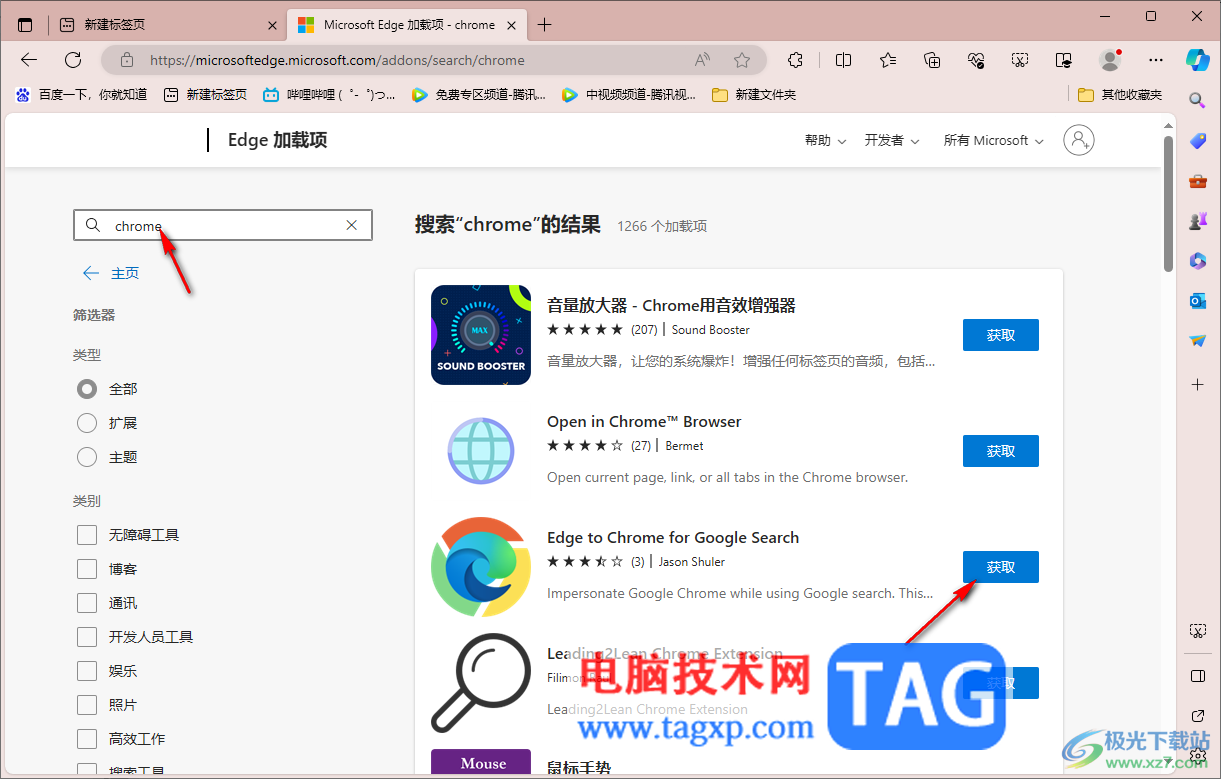
Task: Get Open in Chrome Browser extension
Action: click(1001, 451)
